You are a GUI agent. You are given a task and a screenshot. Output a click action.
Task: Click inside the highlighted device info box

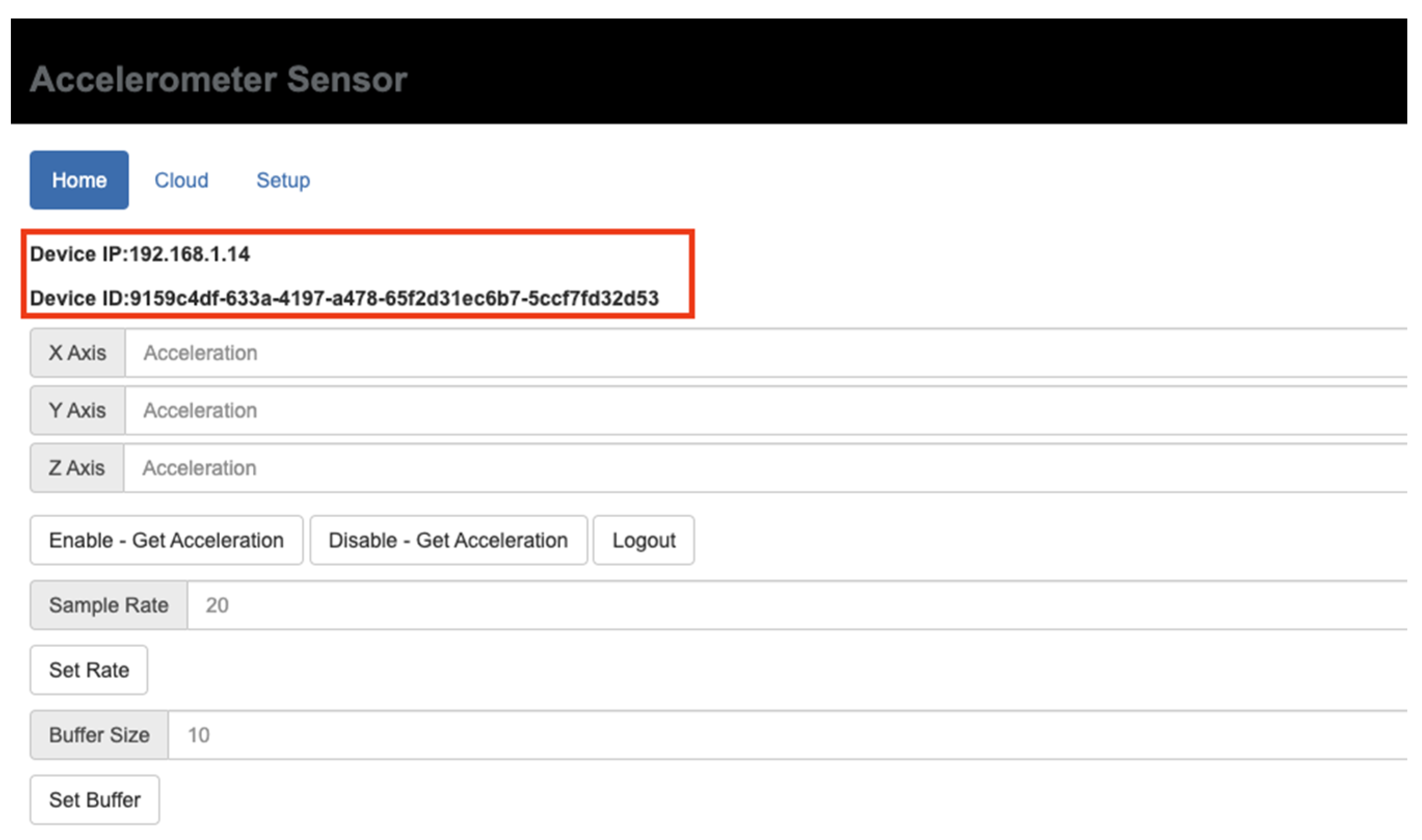[358, 276]
